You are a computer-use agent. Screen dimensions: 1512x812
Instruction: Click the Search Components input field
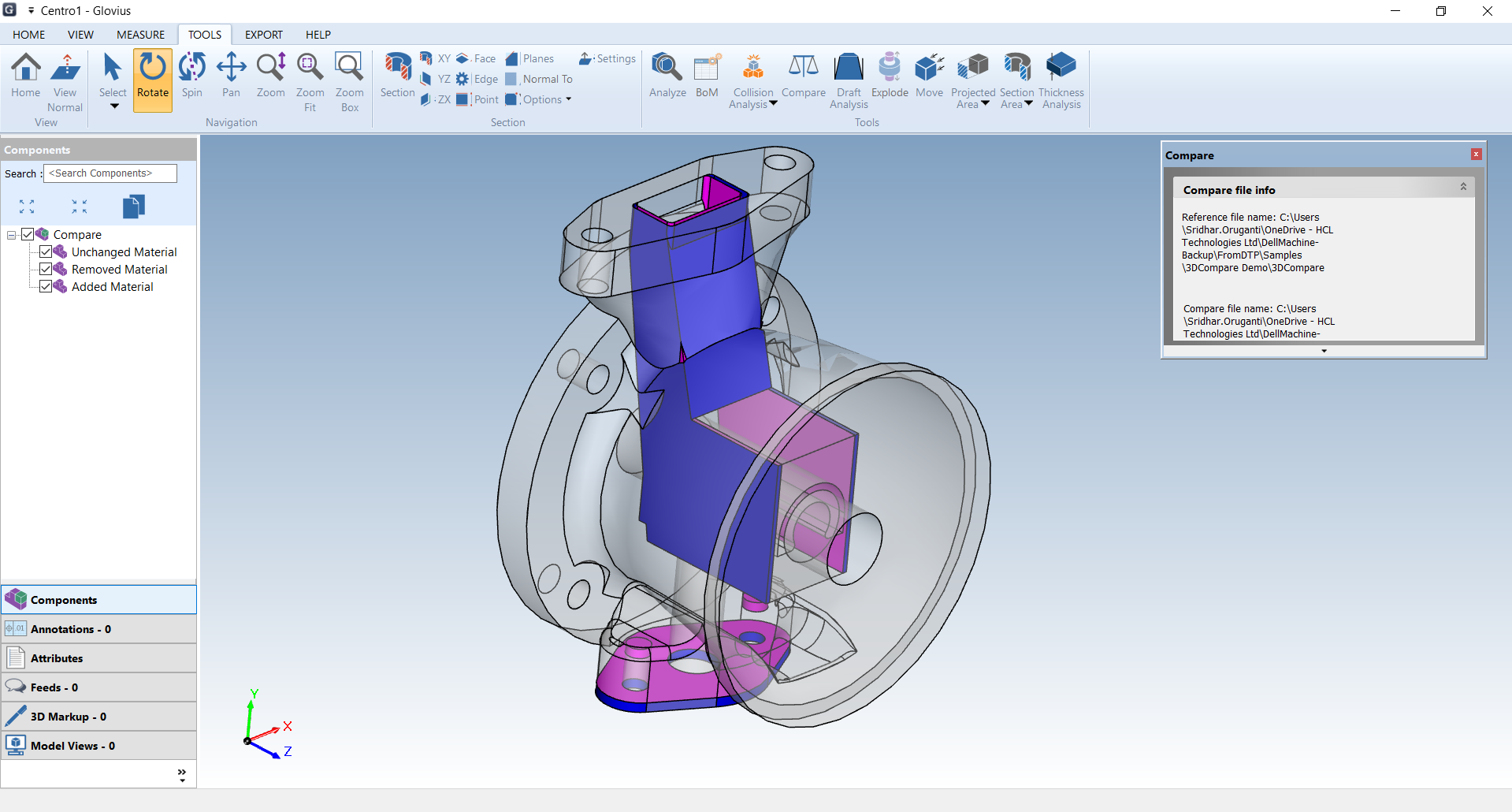(x=110, y=173)
